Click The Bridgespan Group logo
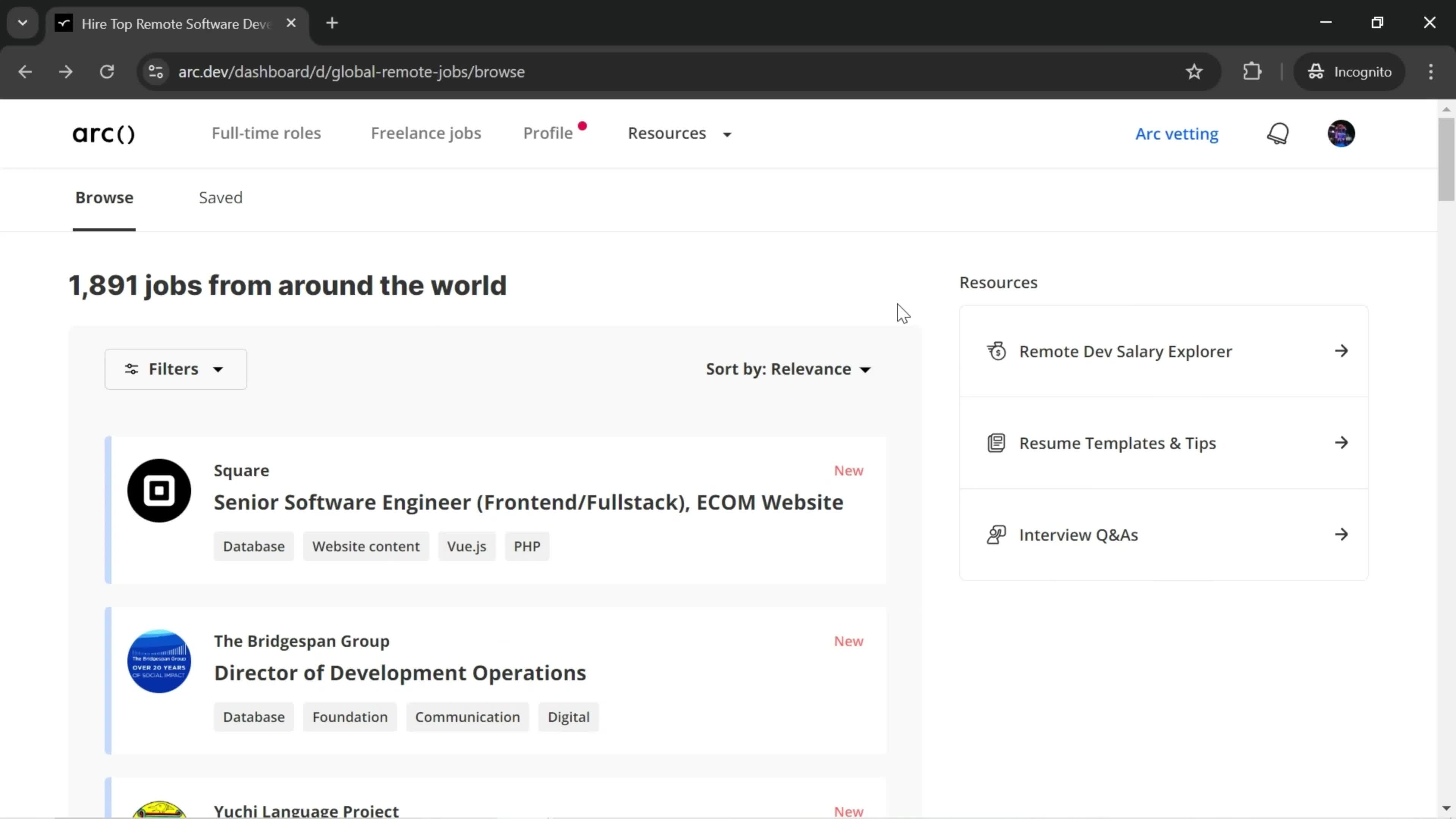Image resolution: width=1456 pixels, height=819 pixels. pos(159,661)
